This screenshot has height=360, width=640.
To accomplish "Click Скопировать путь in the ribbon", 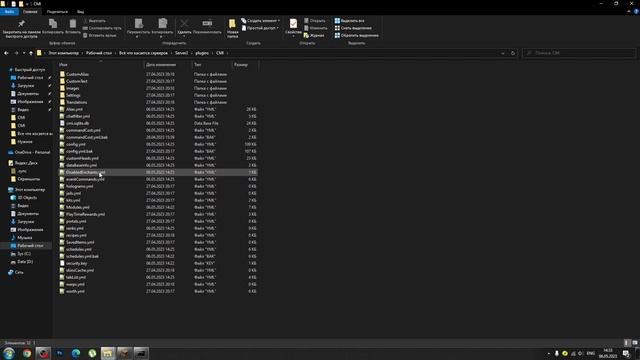I will pos(102,28).
